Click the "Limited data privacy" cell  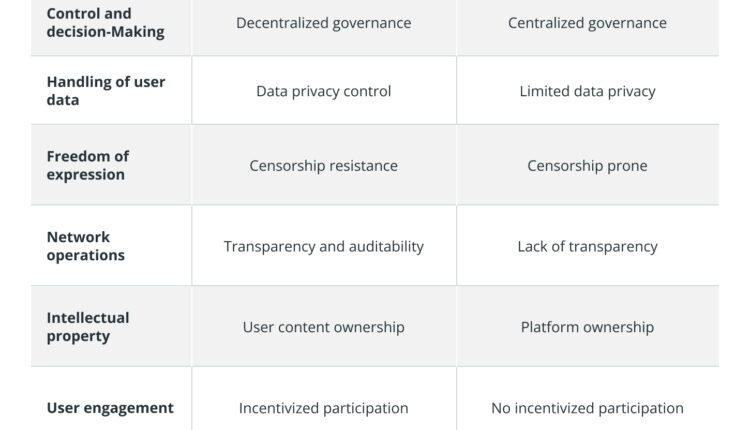tap(587, 91)
